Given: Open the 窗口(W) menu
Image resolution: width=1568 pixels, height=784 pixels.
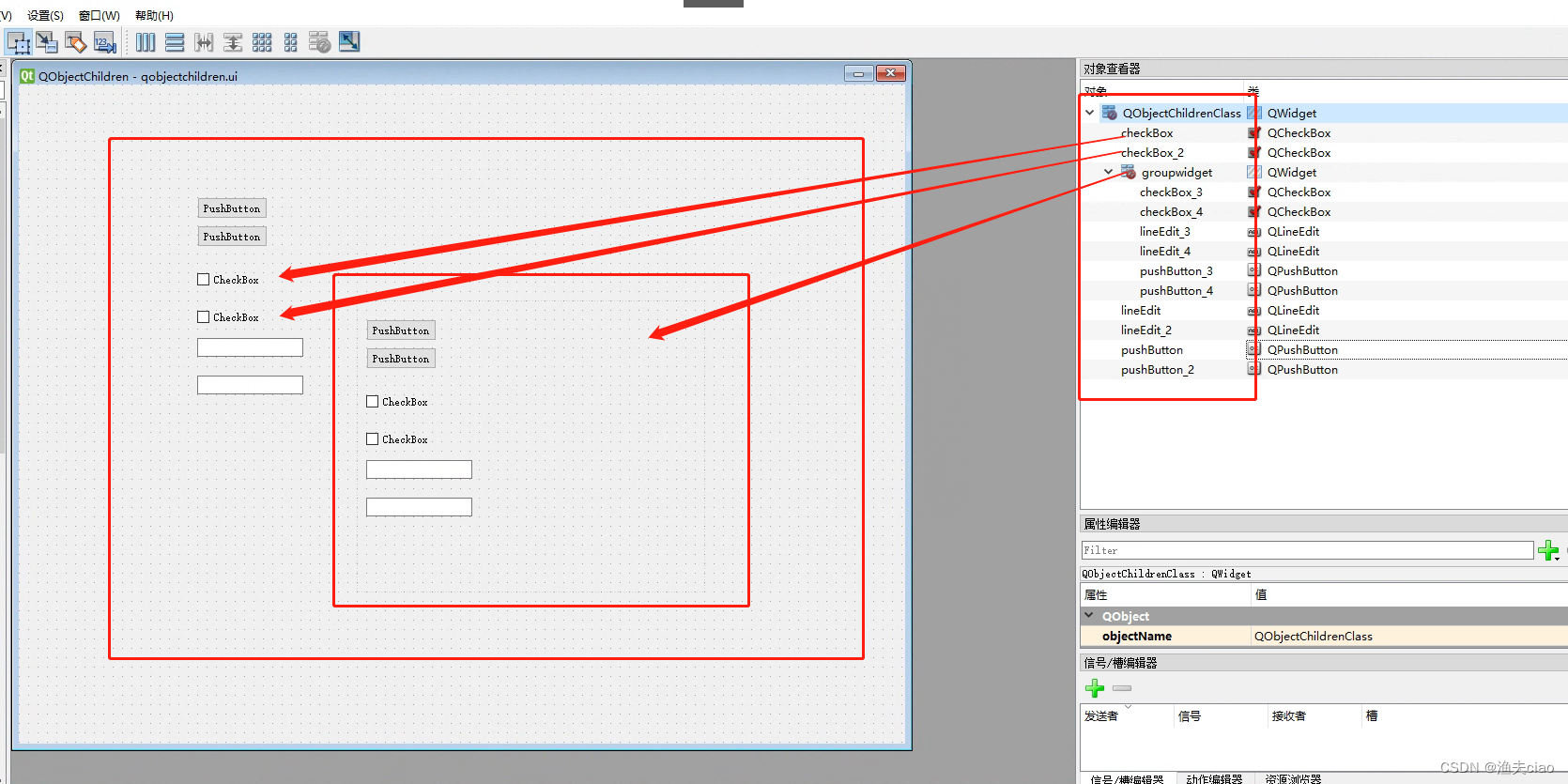Looking at the screenshot, I should click(99, 15).
